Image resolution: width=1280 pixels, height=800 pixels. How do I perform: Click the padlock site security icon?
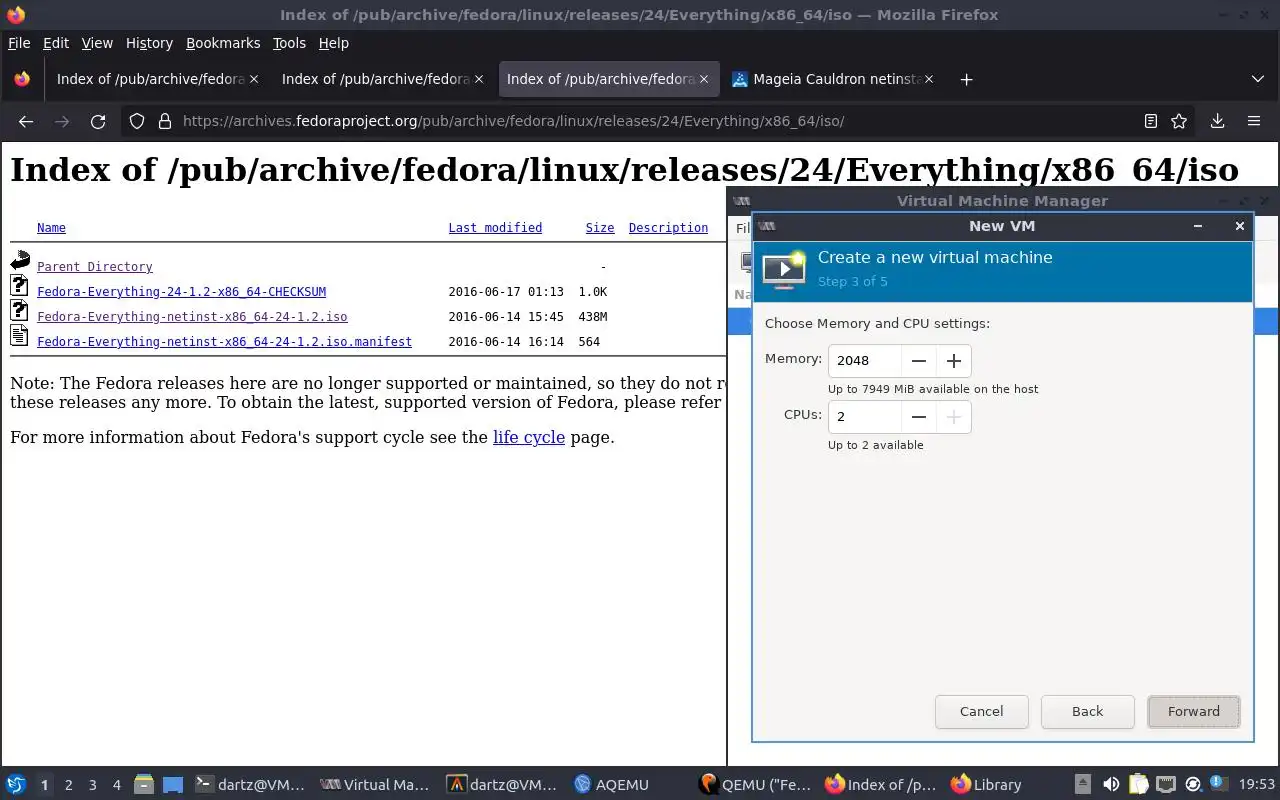(x=165, y=121)
